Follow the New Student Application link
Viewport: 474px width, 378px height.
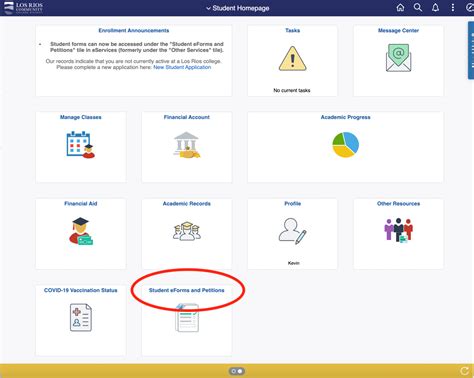[182, 67]
